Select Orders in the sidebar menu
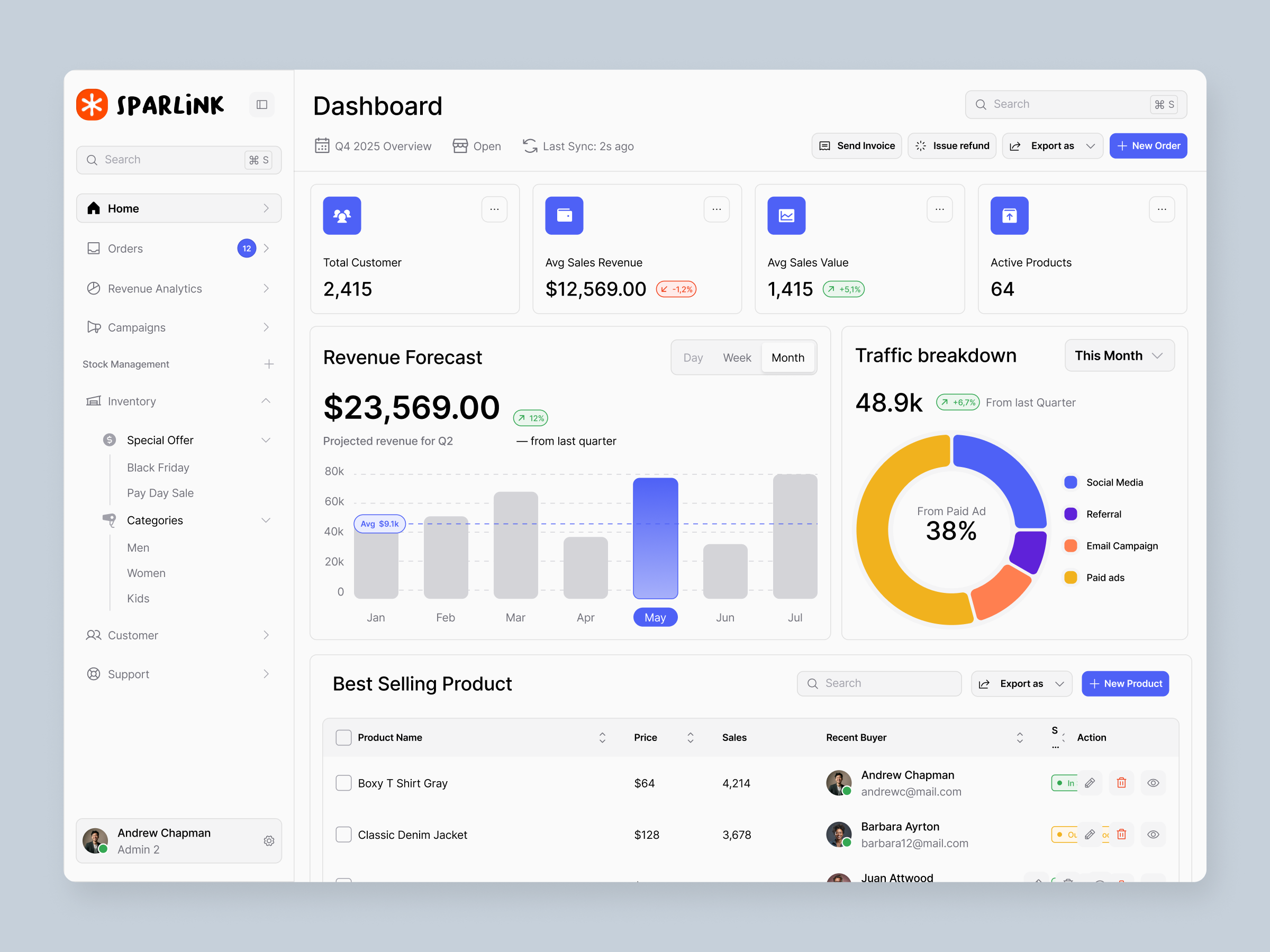 tap(125, 249)
